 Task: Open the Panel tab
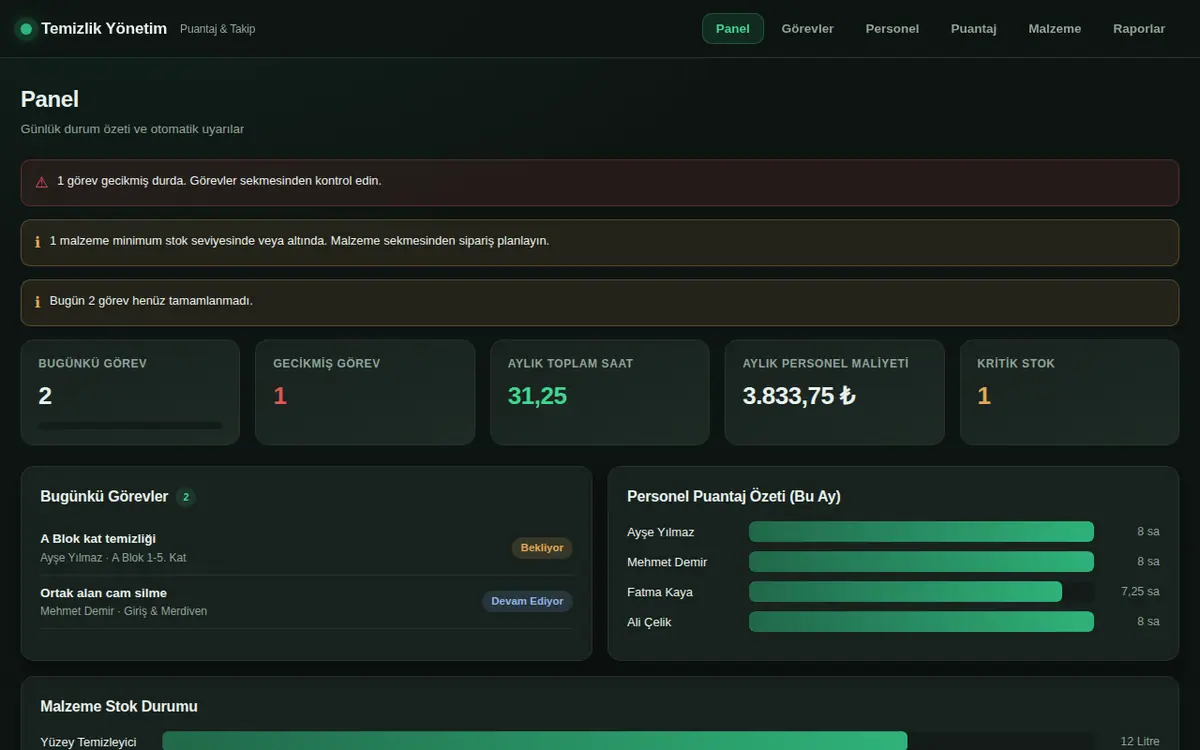click(x=733, y=29)
